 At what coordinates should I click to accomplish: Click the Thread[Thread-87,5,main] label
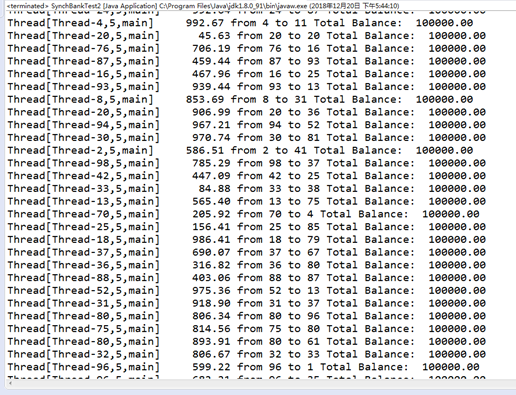[84, 61]
